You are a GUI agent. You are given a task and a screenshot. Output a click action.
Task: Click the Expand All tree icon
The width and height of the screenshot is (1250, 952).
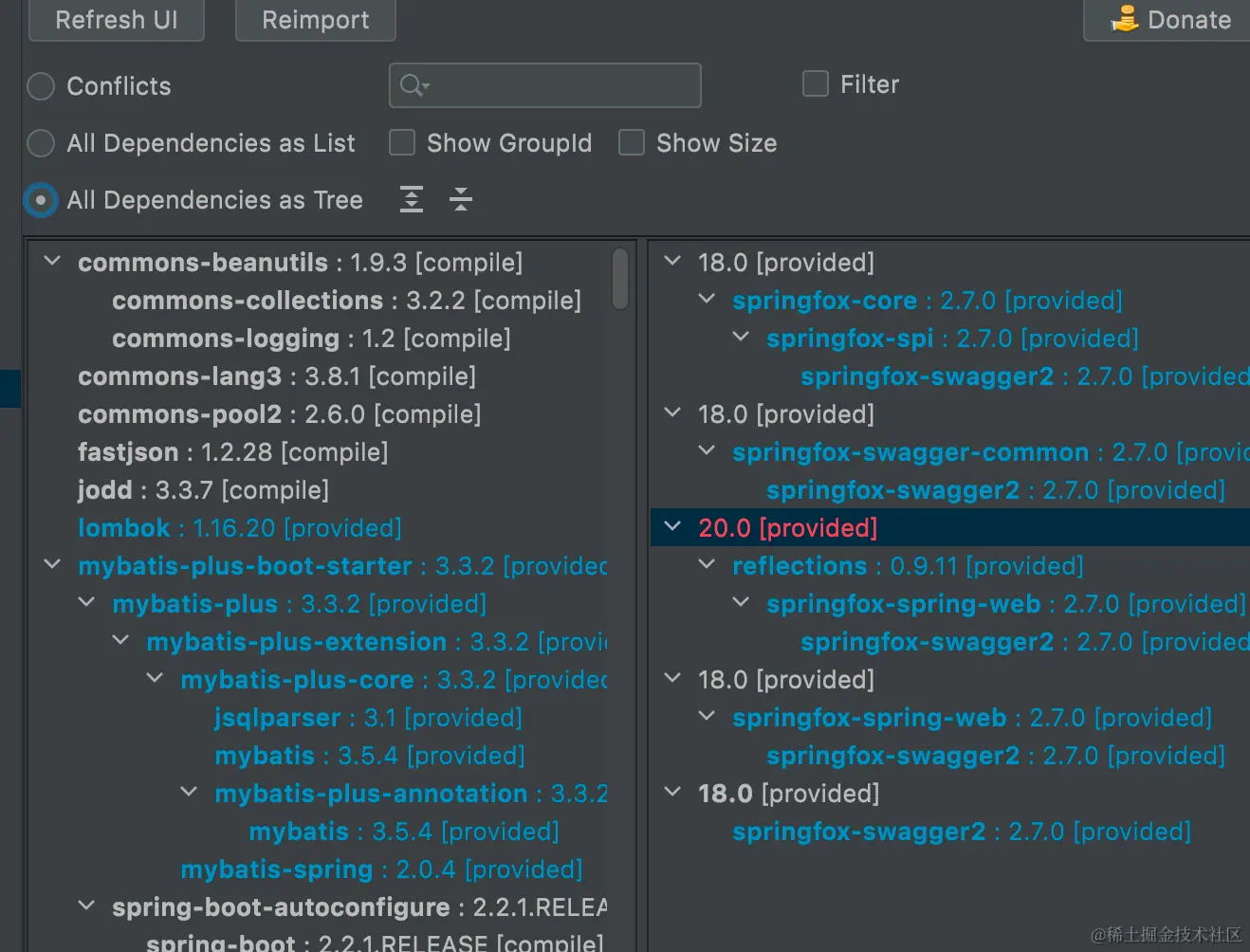(412, 199)
